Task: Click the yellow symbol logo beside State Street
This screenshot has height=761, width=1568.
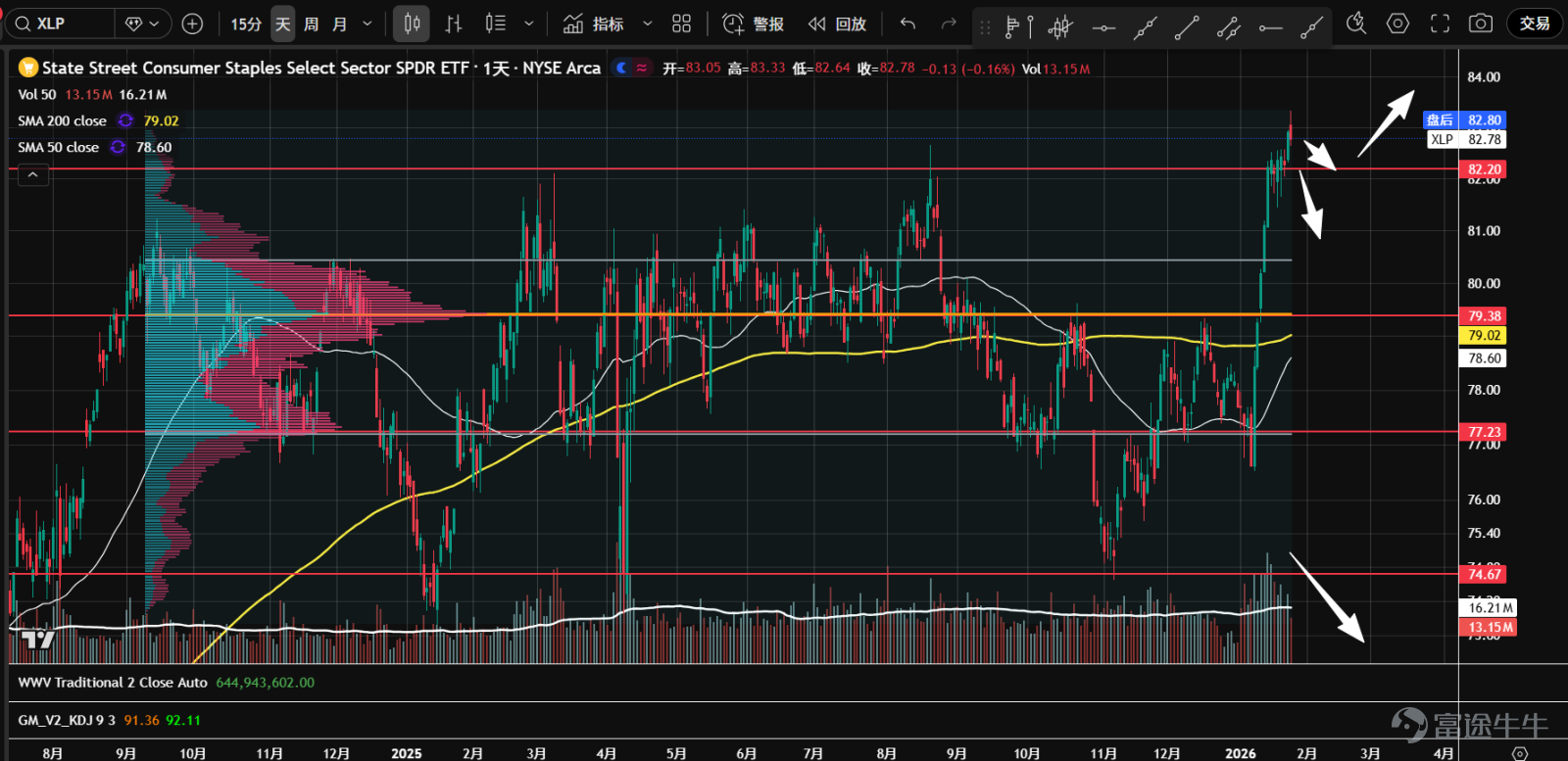Action: coord(28,68)
